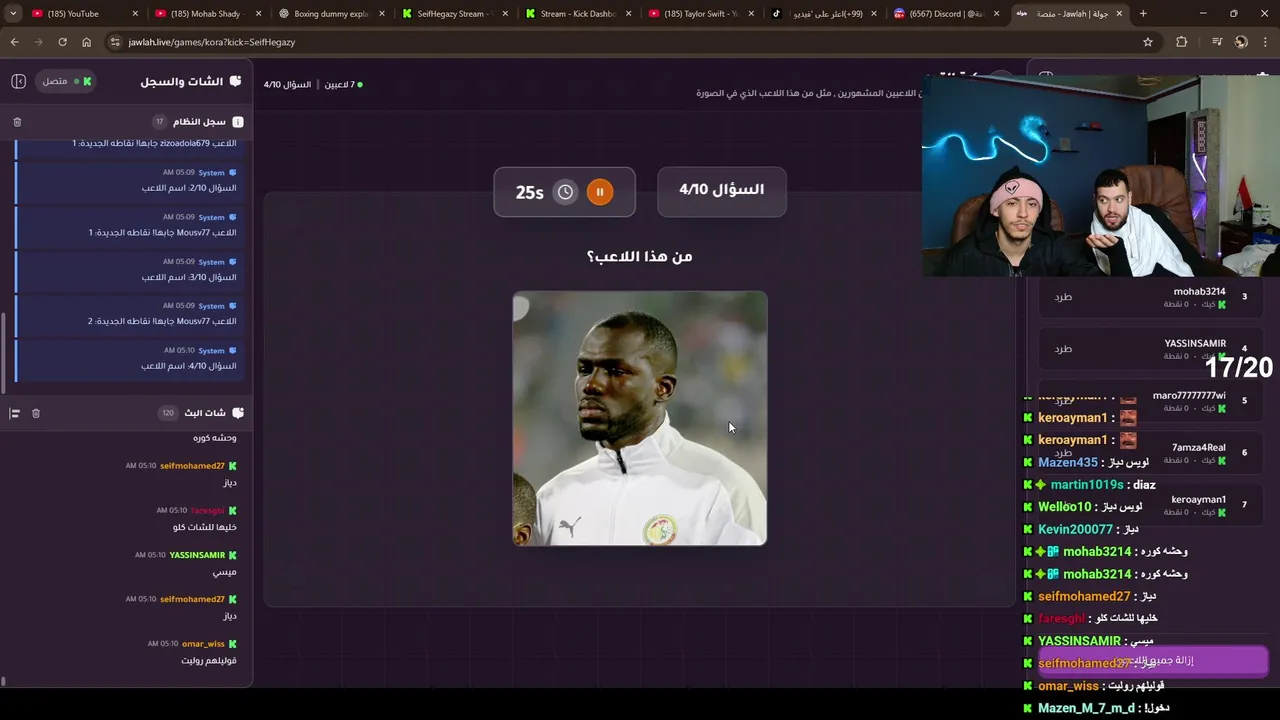The height and width of the screenshot is (720, 1280).
Task: Go back in browser history
Action: [x=14, y=42]
